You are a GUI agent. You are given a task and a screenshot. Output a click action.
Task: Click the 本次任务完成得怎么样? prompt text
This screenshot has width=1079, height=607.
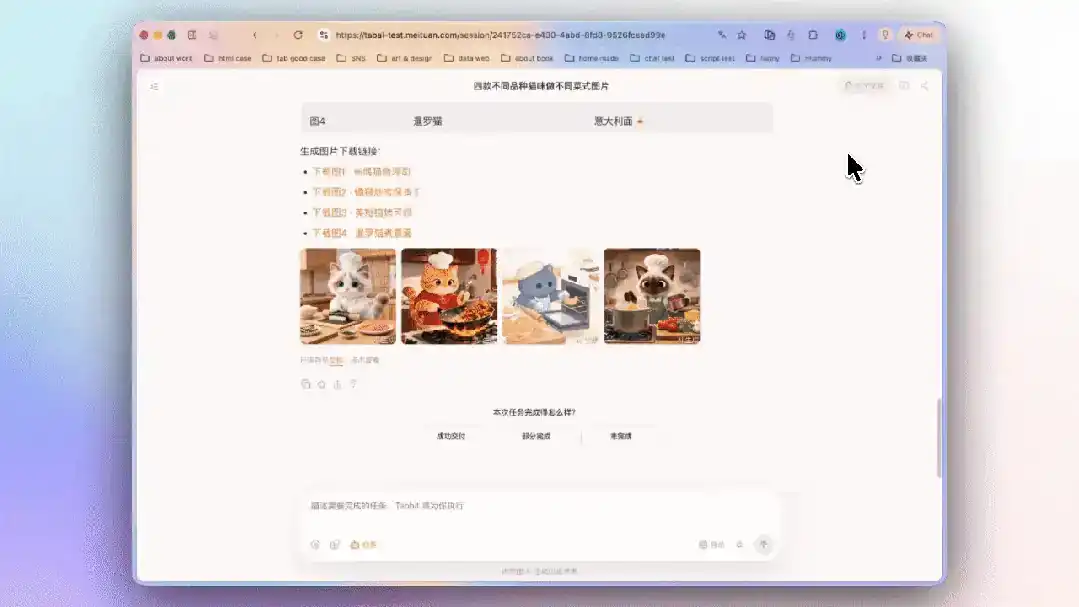click(x=534, y=412)
